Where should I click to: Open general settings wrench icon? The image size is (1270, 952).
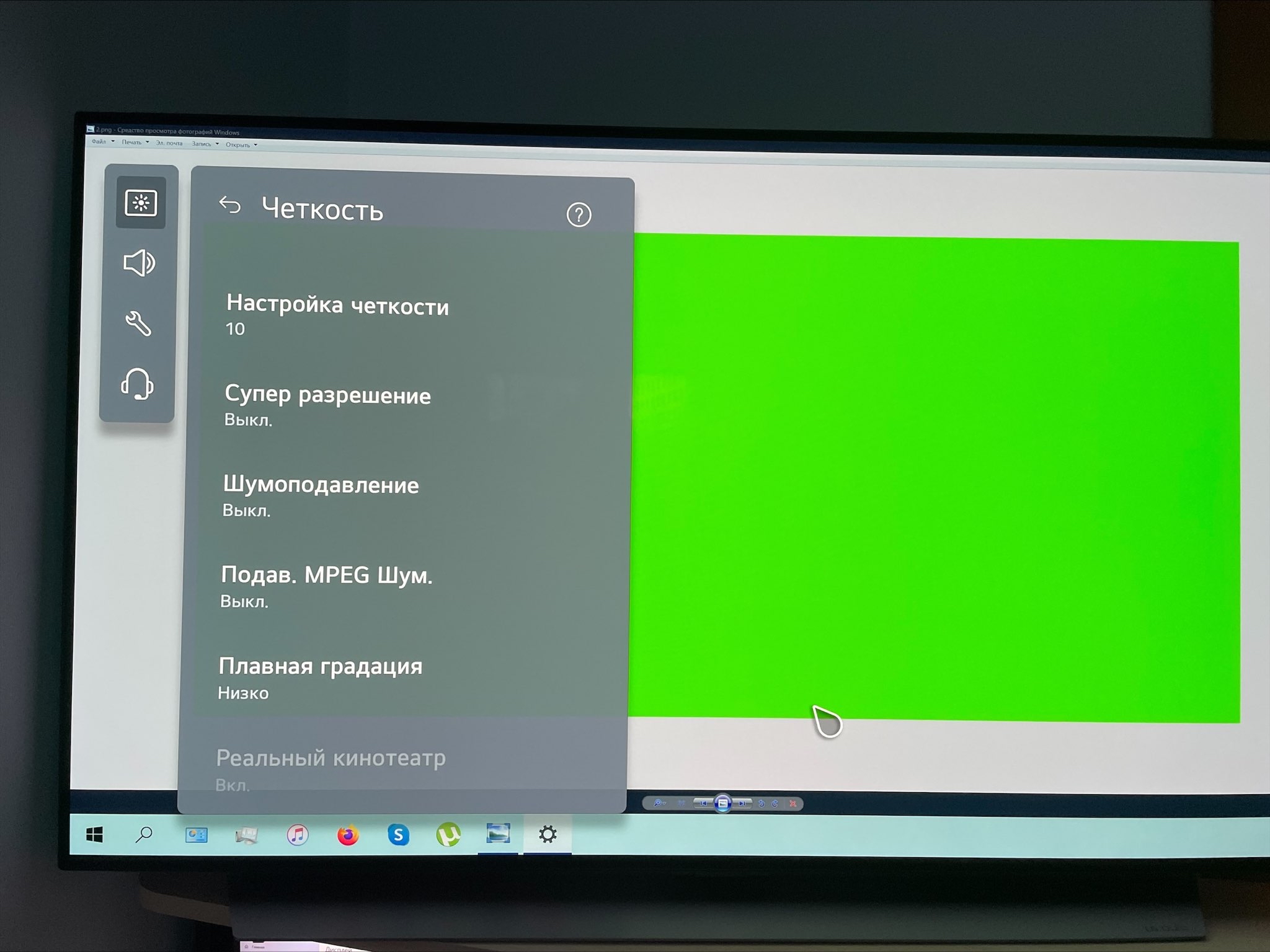point(138,324)
